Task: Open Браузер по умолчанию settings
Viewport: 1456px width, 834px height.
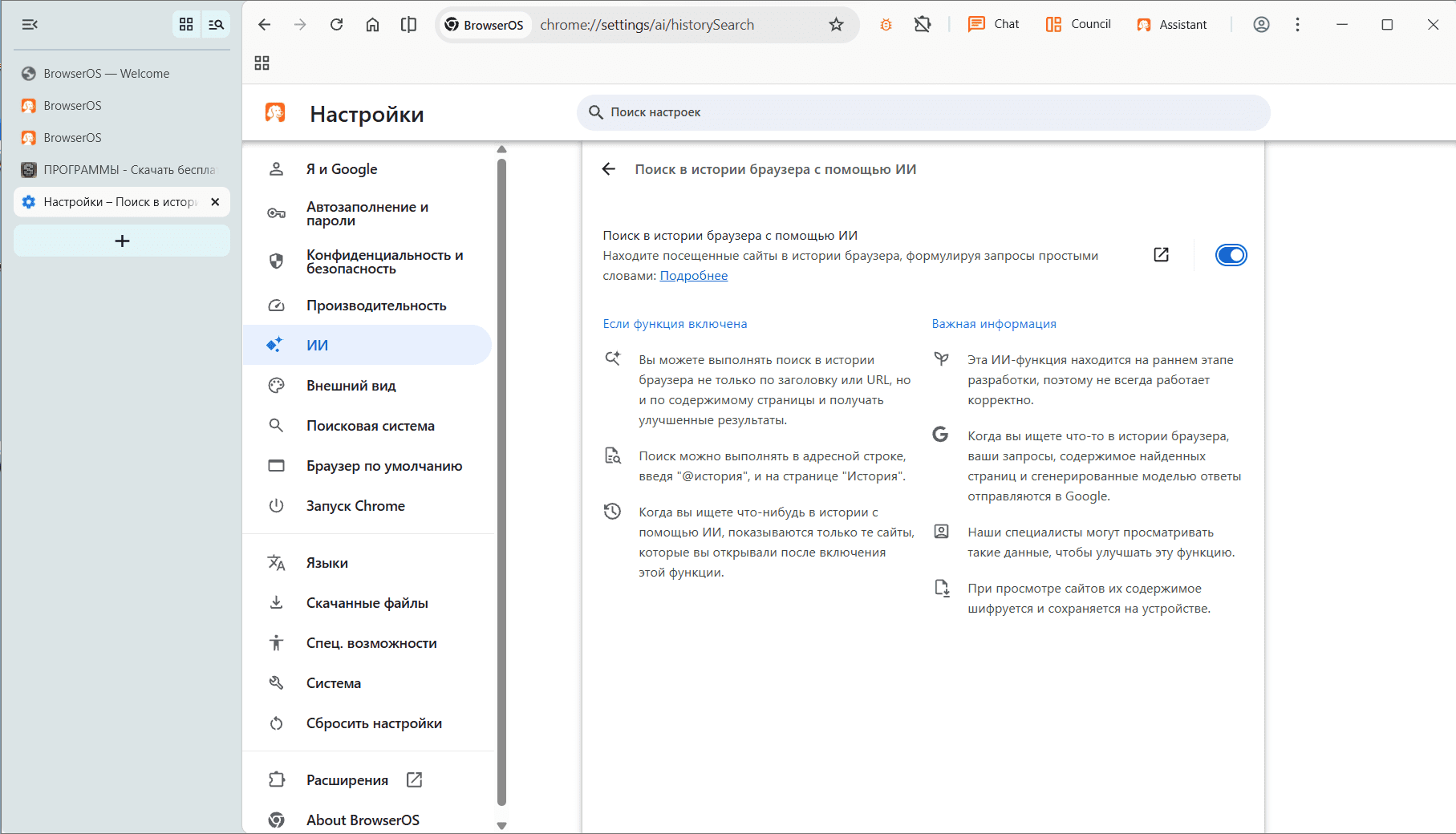Action: (367, 466)
